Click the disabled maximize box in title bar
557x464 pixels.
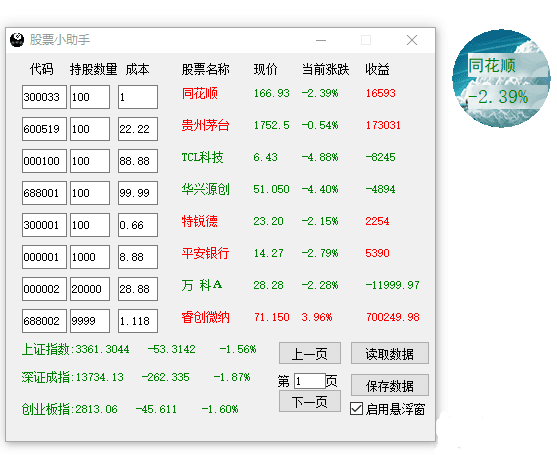point(366,40)
